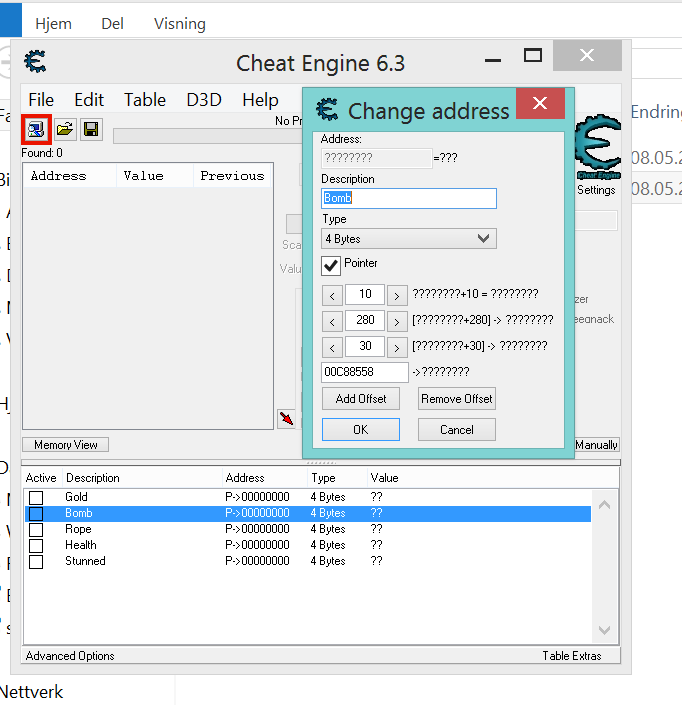Click the cheat table scroll up arrow
The height and width of the screenshot is (705, 682).
click(605, 505)
